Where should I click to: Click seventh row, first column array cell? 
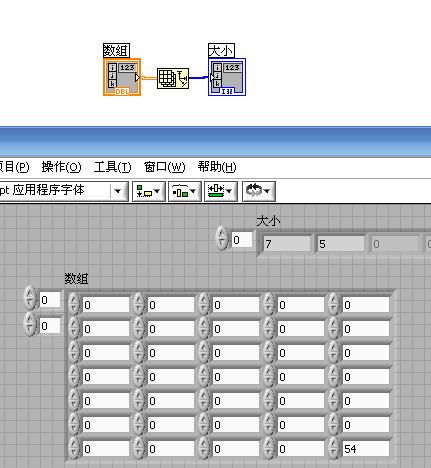click(105, 449)
